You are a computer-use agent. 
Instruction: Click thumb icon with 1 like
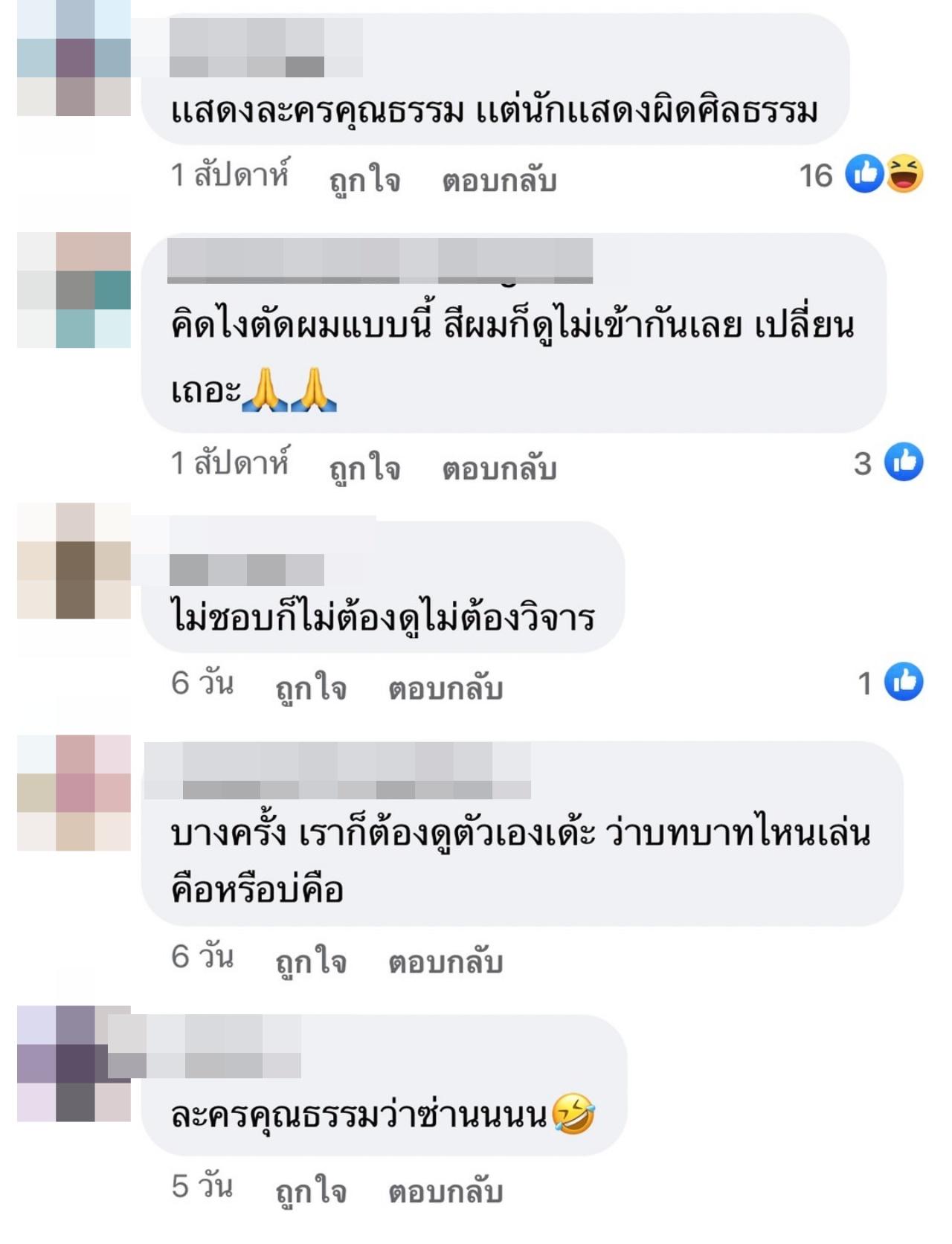pyautogui.click(x=904, y=681)
